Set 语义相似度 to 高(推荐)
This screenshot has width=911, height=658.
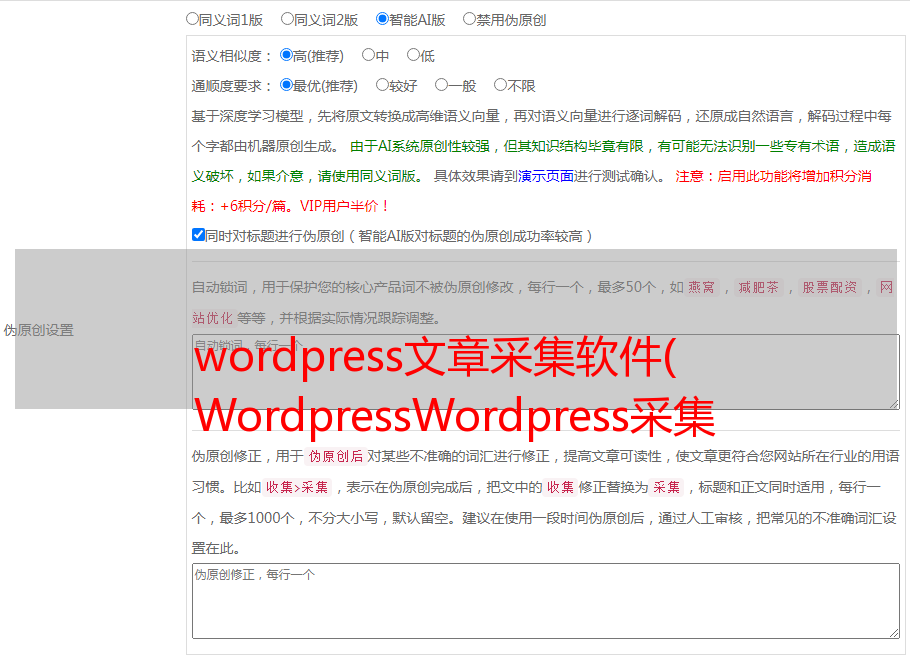coord(286,55)
